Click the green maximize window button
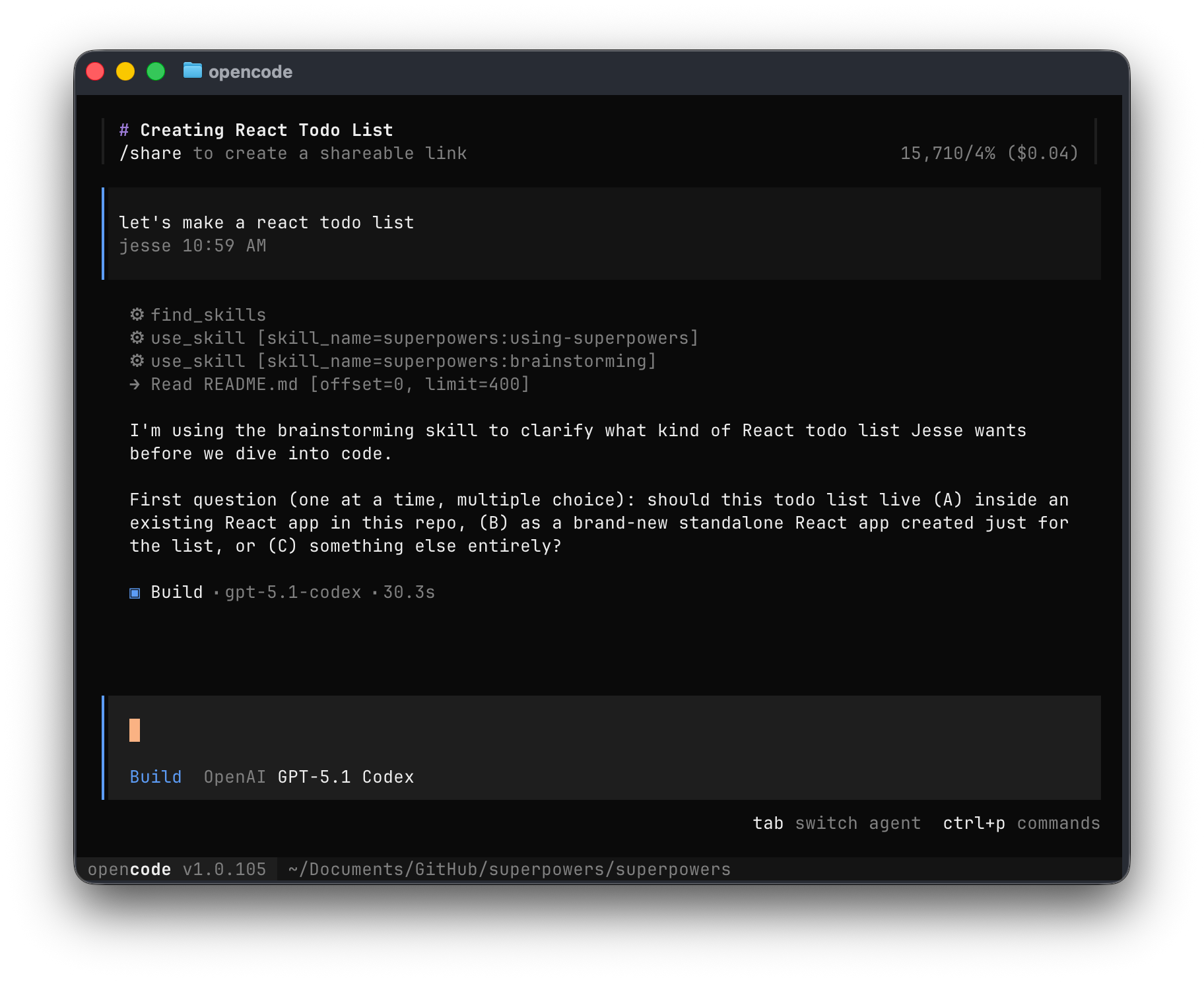Screen dimensions: 1204x982 [x=156, y=71]
